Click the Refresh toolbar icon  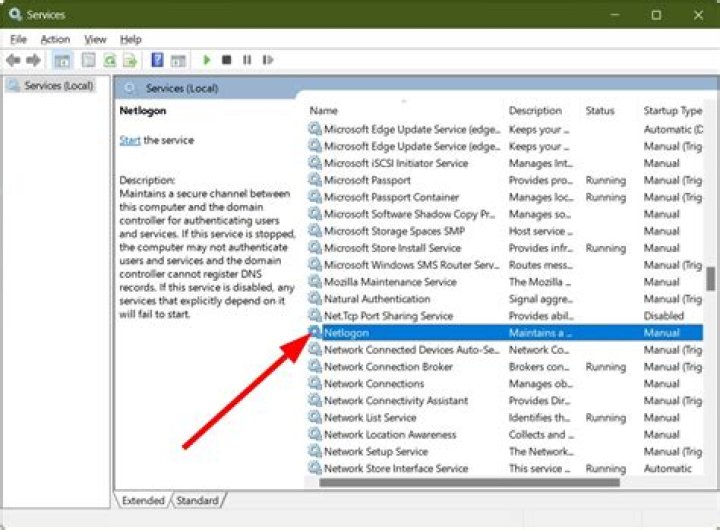110,60
